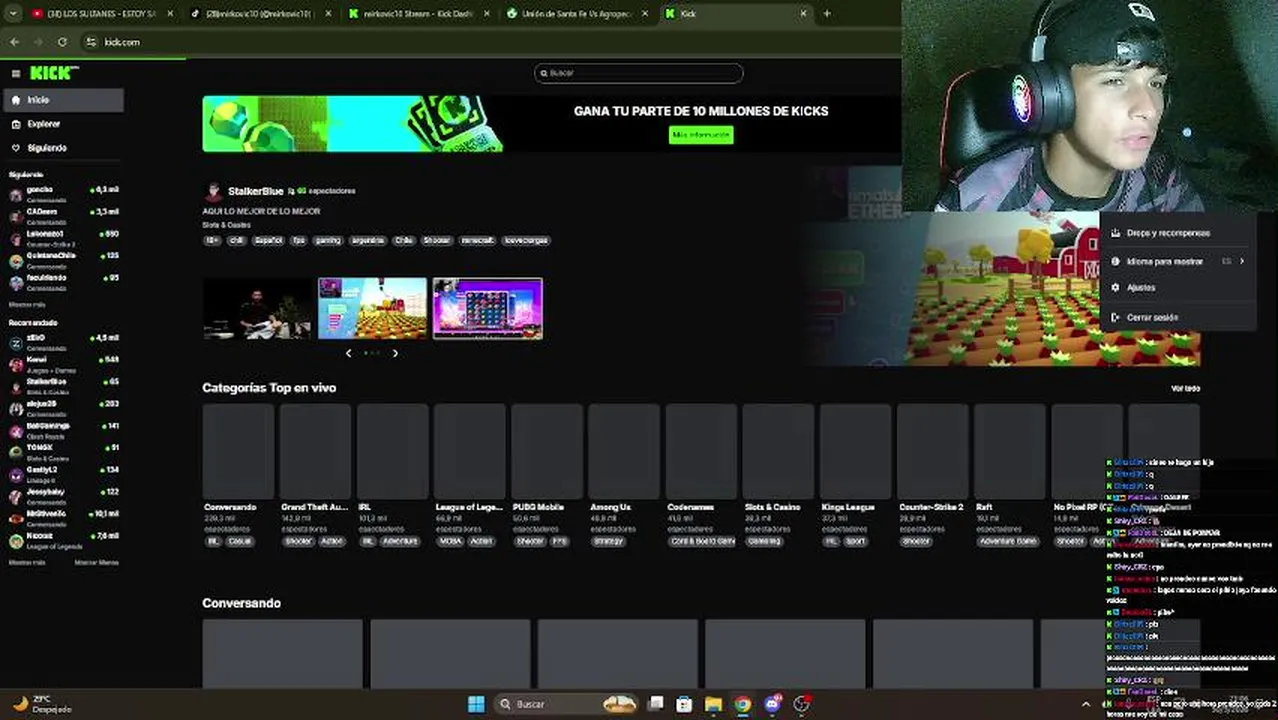1278x720 pixels.
Task: Go back with the browser back arrow
Action: coord(14,42)
